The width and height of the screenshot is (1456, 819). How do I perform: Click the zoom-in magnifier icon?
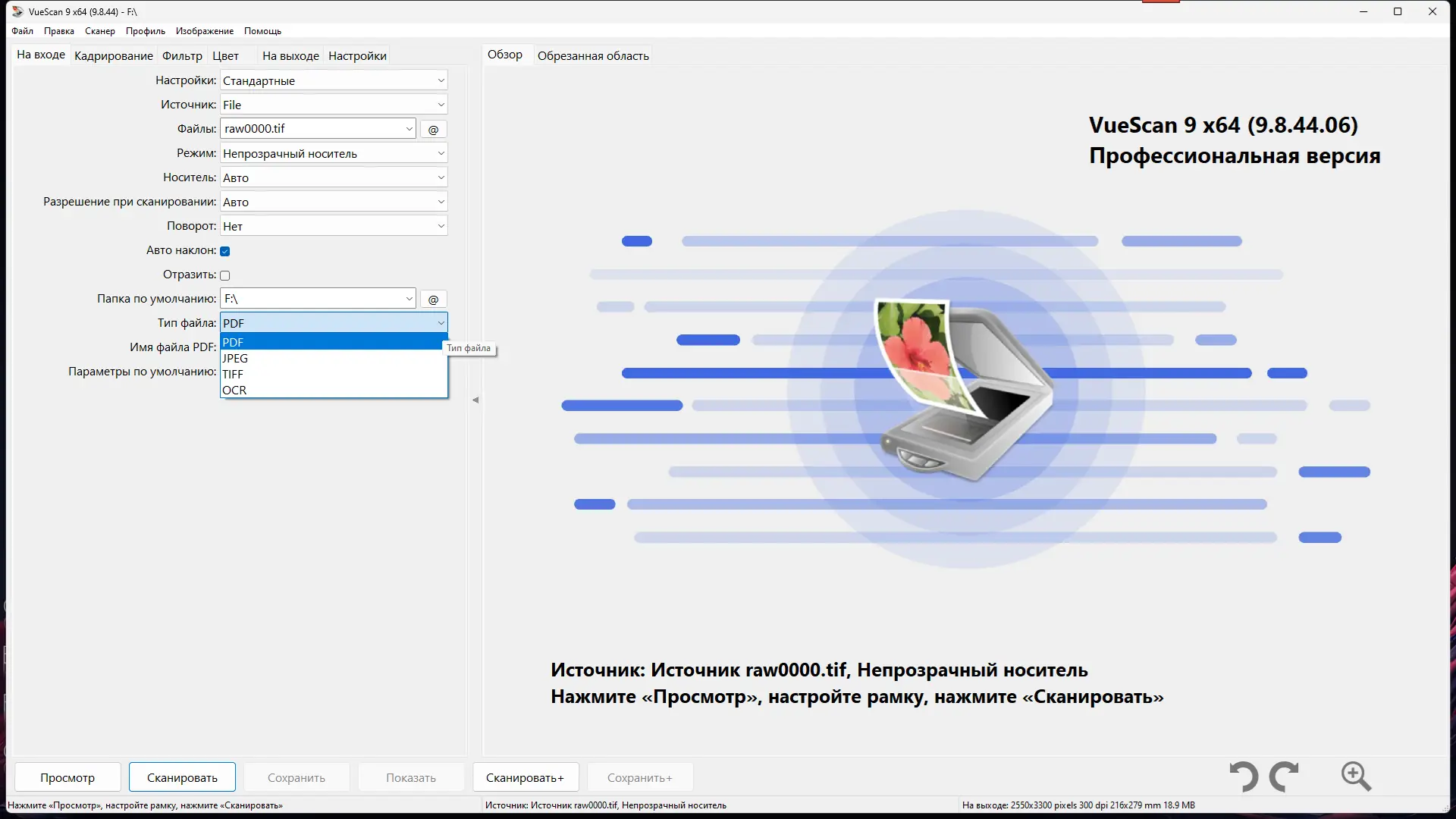(x=1356, y=777)
